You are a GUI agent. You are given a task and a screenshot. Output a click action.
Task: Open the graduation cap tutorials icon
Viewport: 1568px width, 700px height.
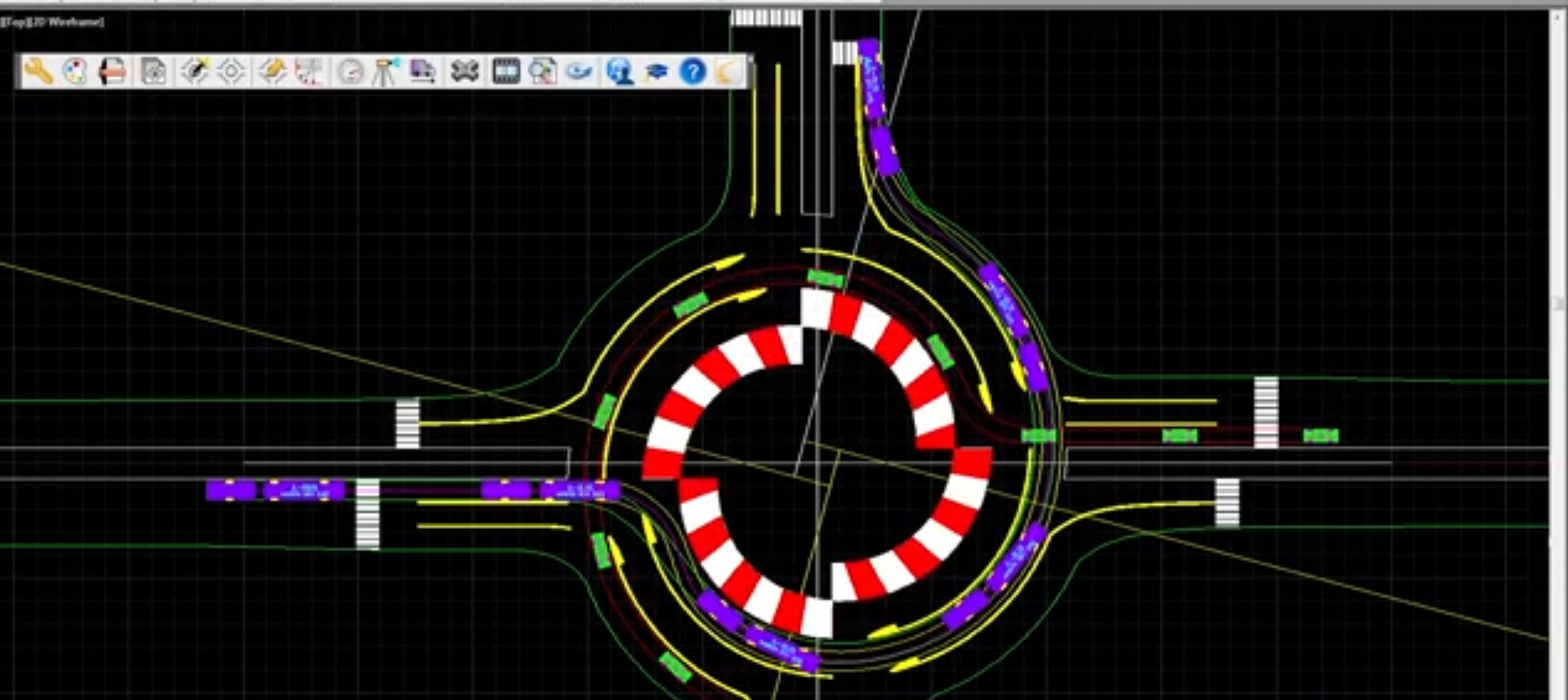656,72
